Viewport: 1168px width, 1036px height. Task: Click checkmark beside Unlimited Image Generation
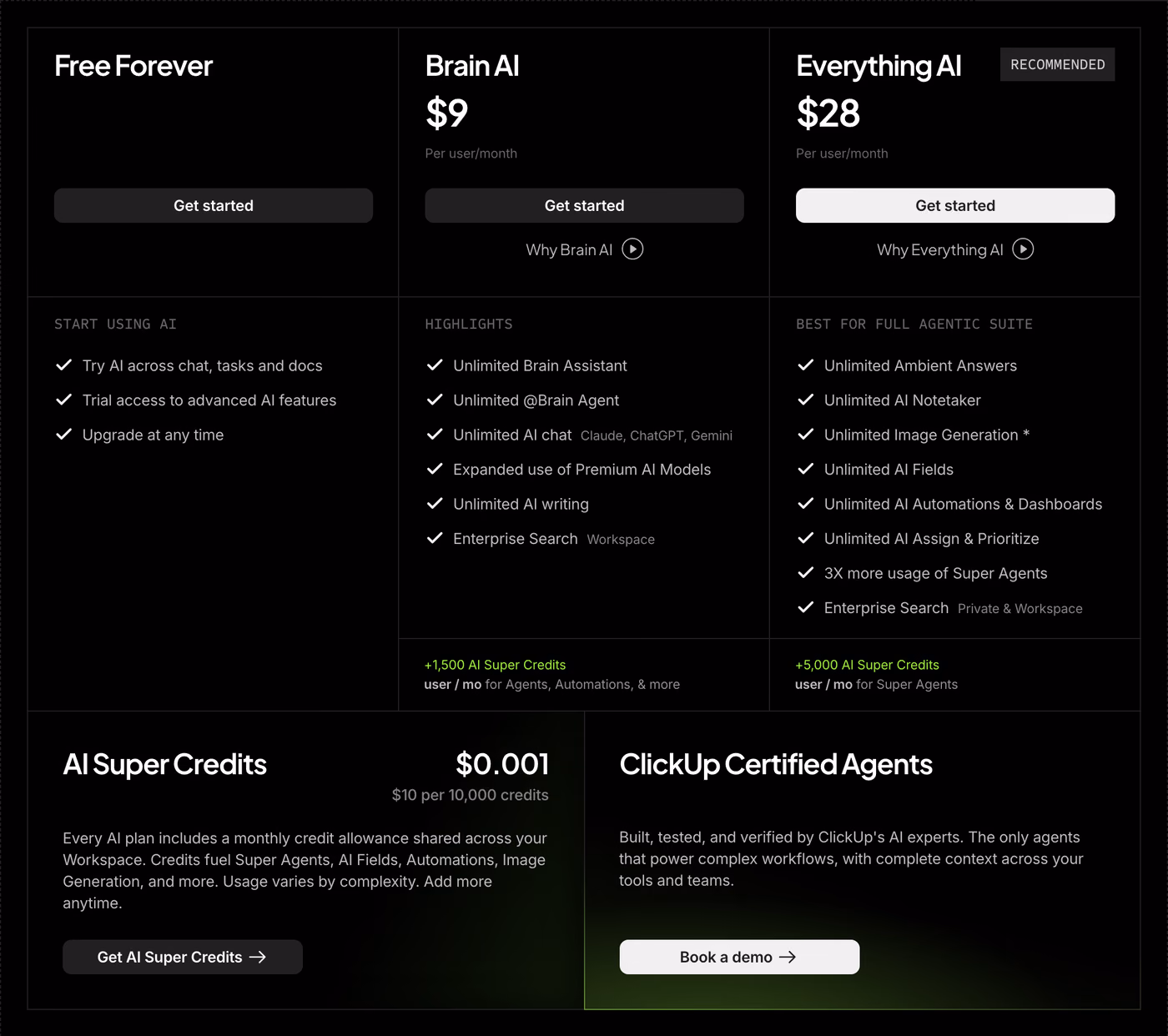pyautogui.click(x=805, y=435)
